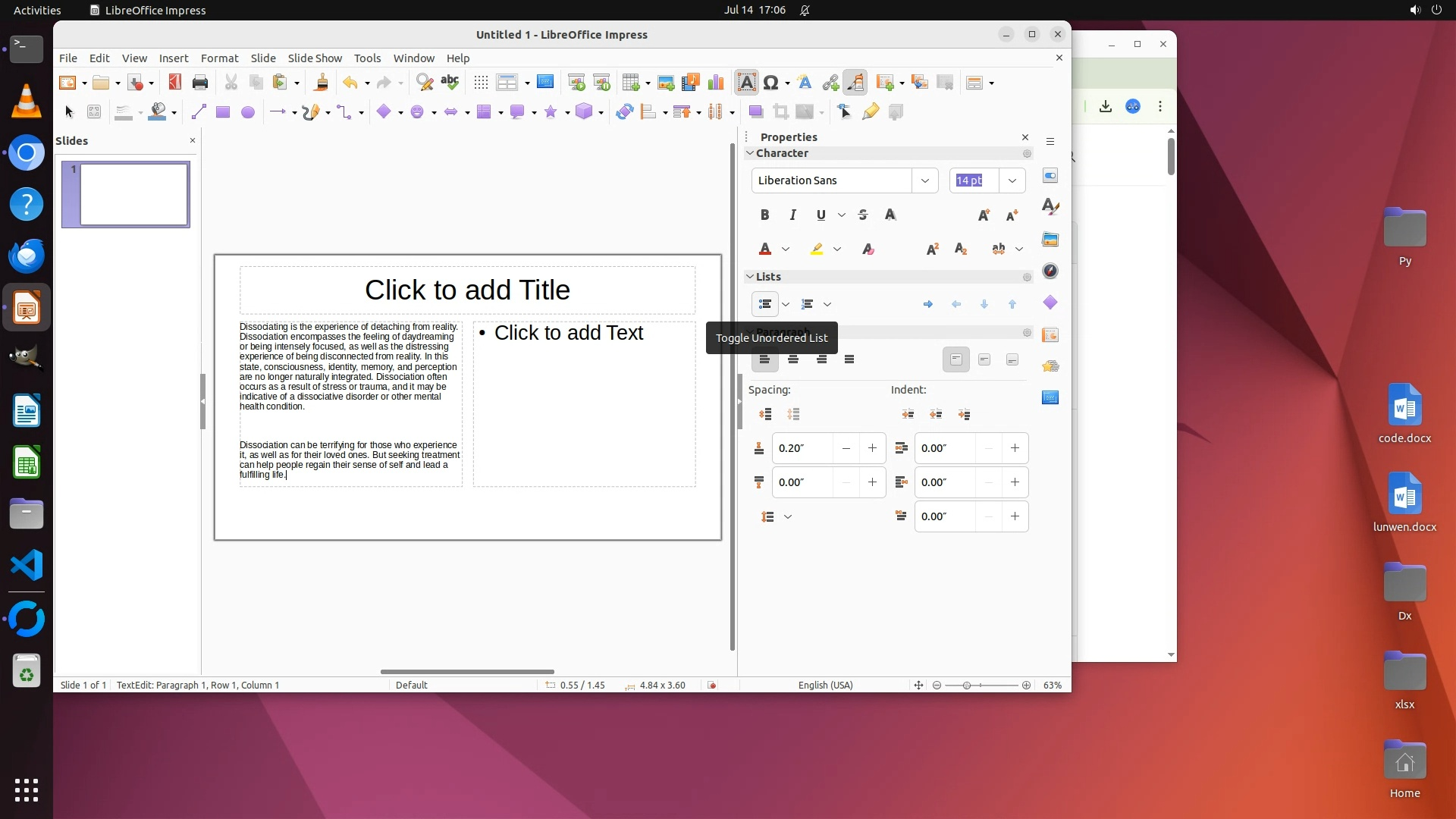1456x819 pixels.
Task: Insert a chart from toolbar
Action: pos(715,83)
